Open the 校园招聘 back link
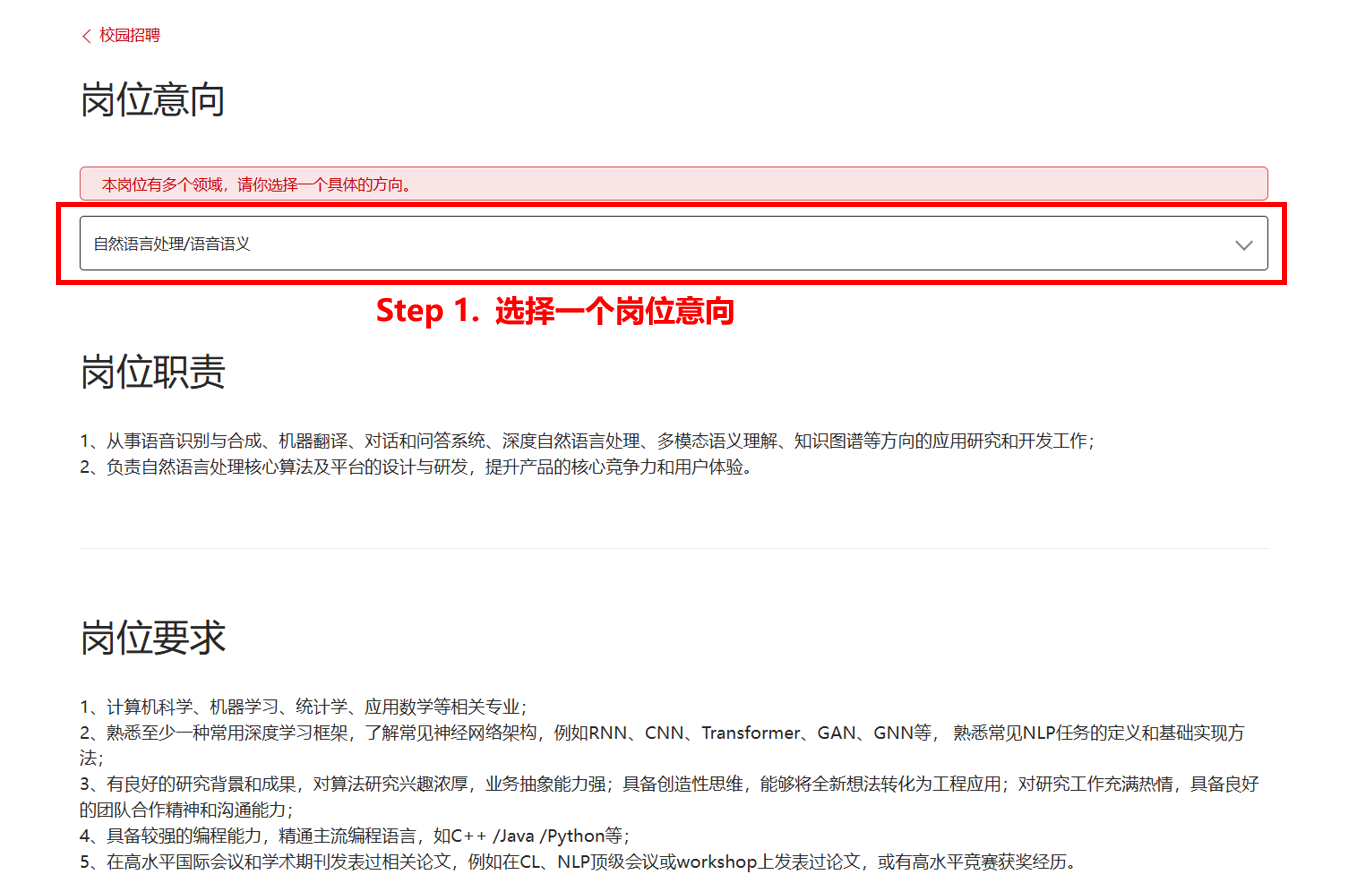Screen dimensions: 1352x888 pos(129,36)
